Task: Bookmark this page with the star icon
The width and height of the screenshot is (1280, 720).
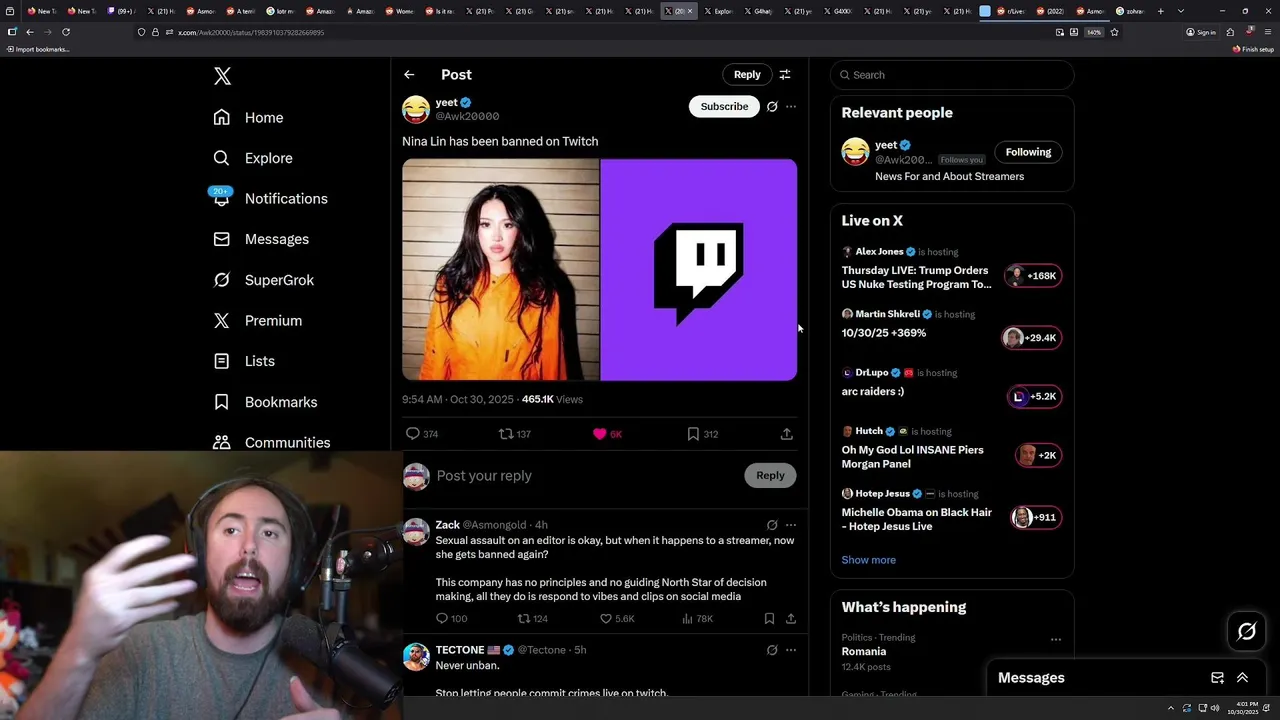Action: (x=1114, y=32)
